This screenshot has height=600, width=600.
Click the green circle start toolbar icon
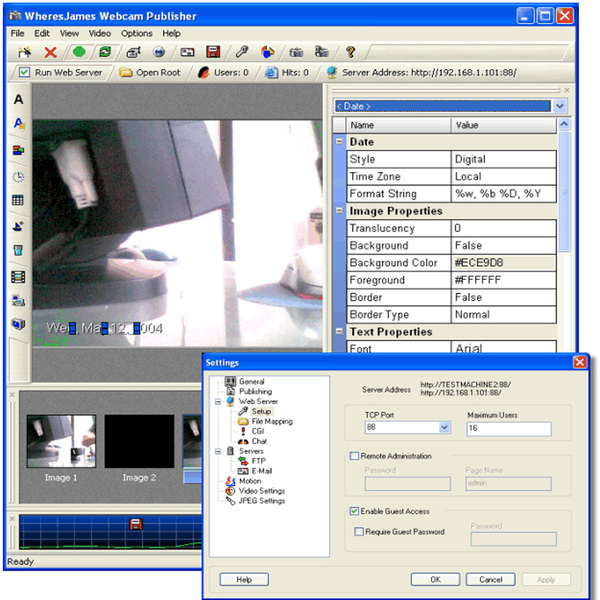[79, 51]
